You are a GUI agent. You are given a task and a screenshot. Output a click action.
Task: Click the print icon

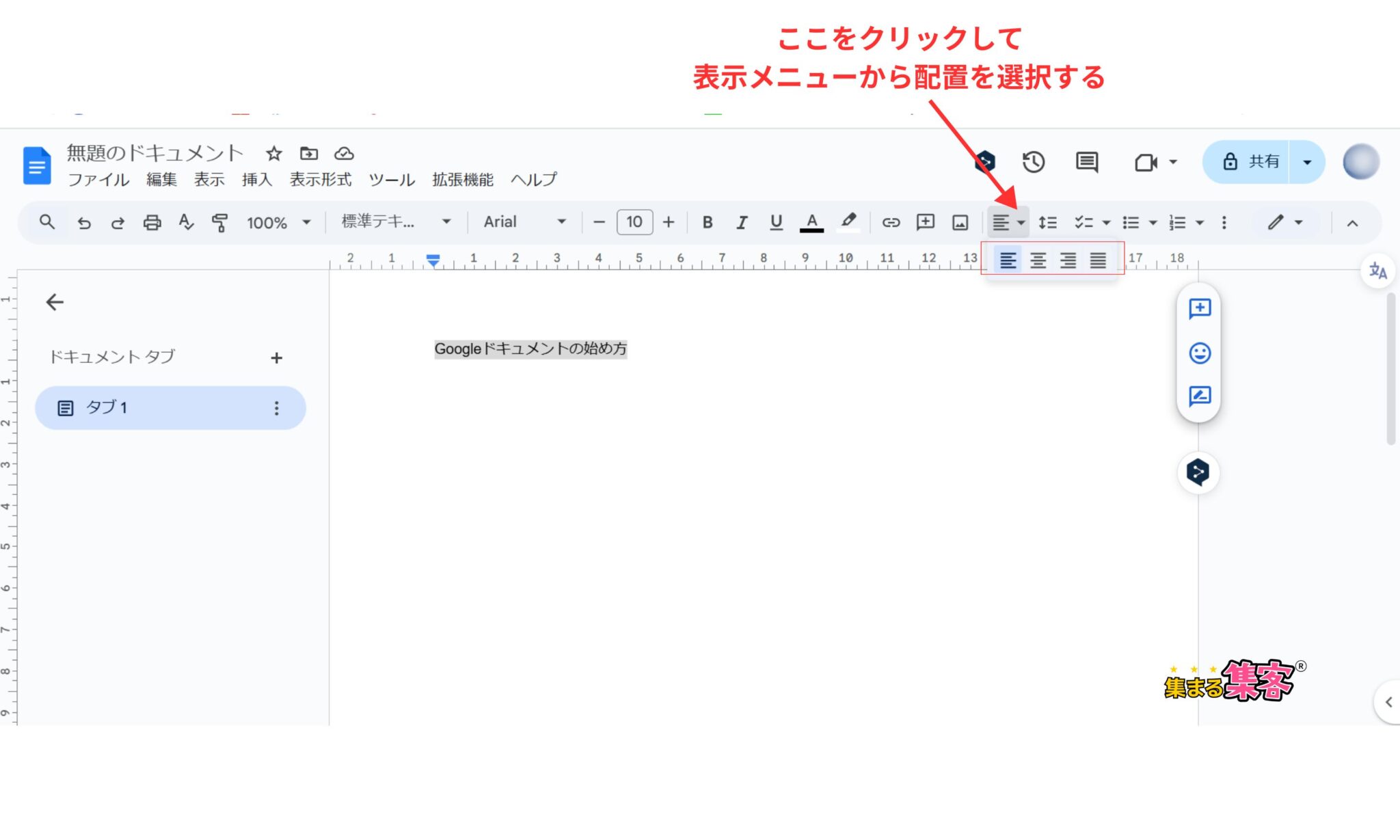pos(152,223)
